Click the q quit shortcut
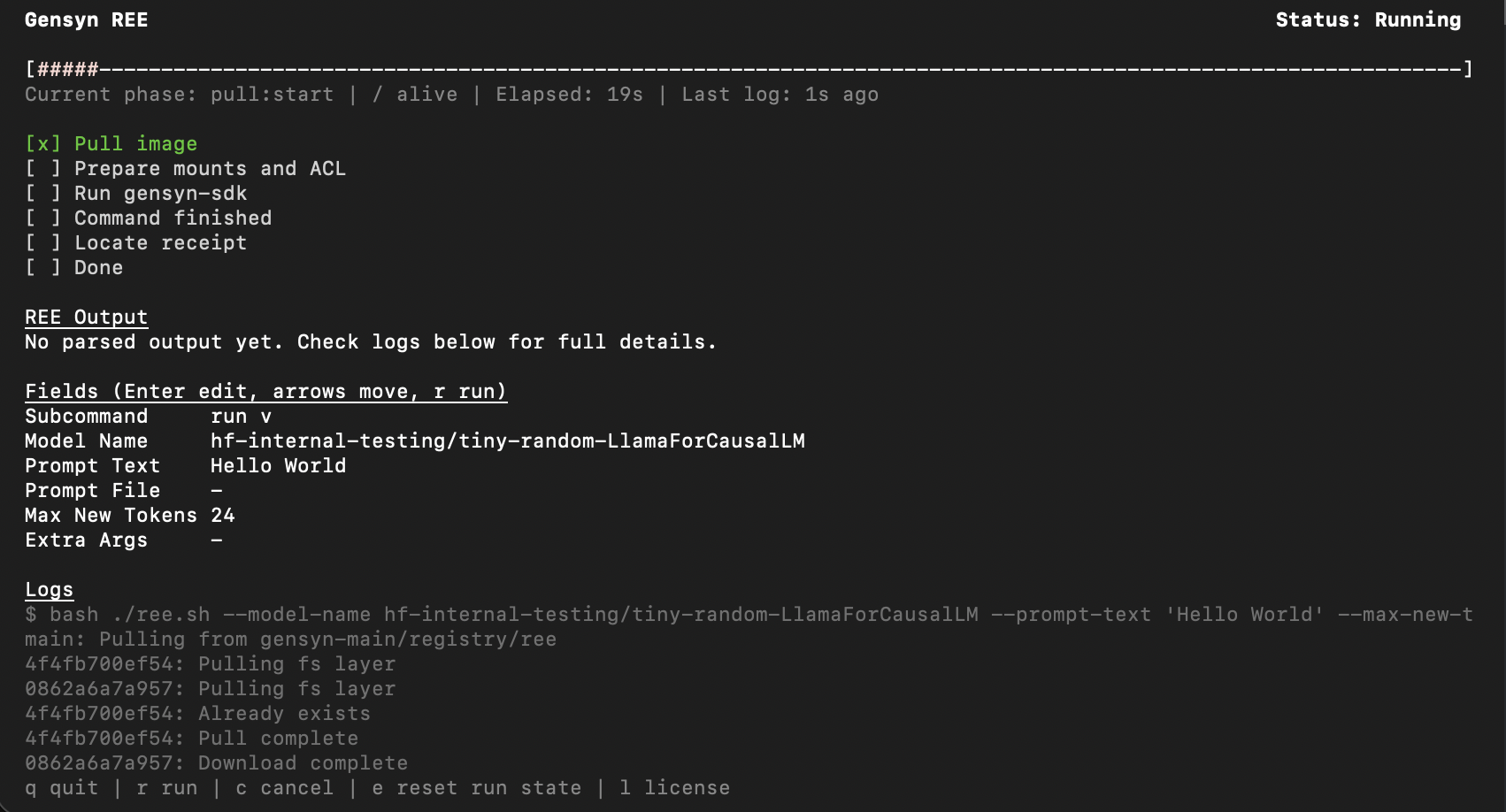This screenshot has height=812, width=1506. click(61, 788)
